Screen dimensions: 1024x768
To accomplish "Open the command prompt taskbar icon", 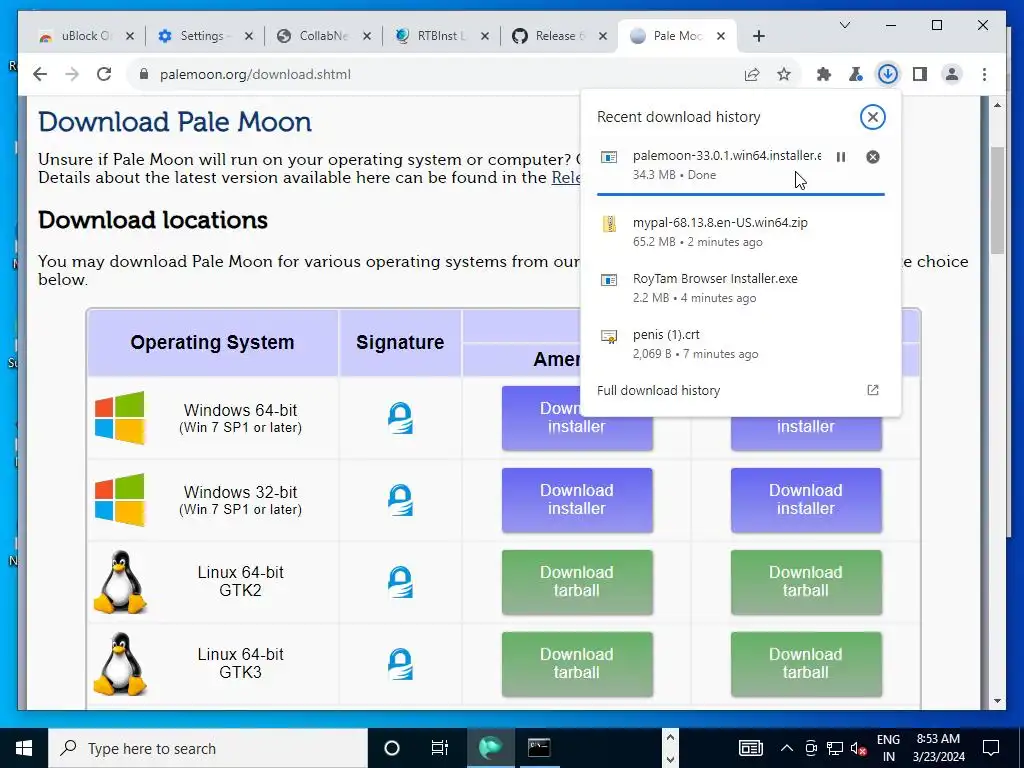I will coord(539,748).
